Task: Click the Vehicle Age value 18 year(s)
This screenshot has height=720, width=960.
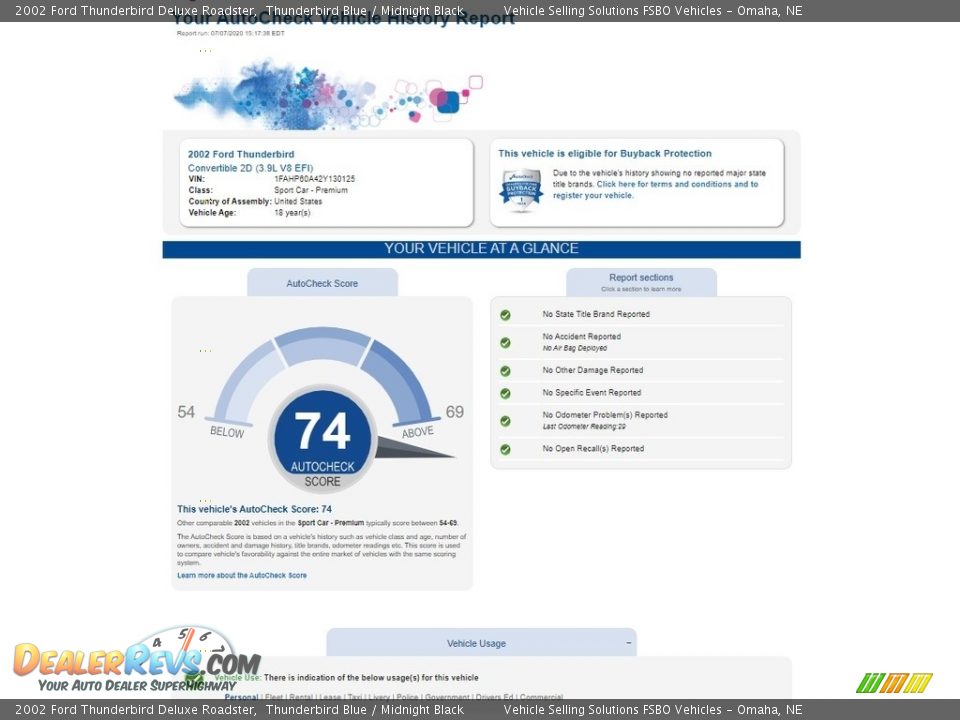Action: 292,212
